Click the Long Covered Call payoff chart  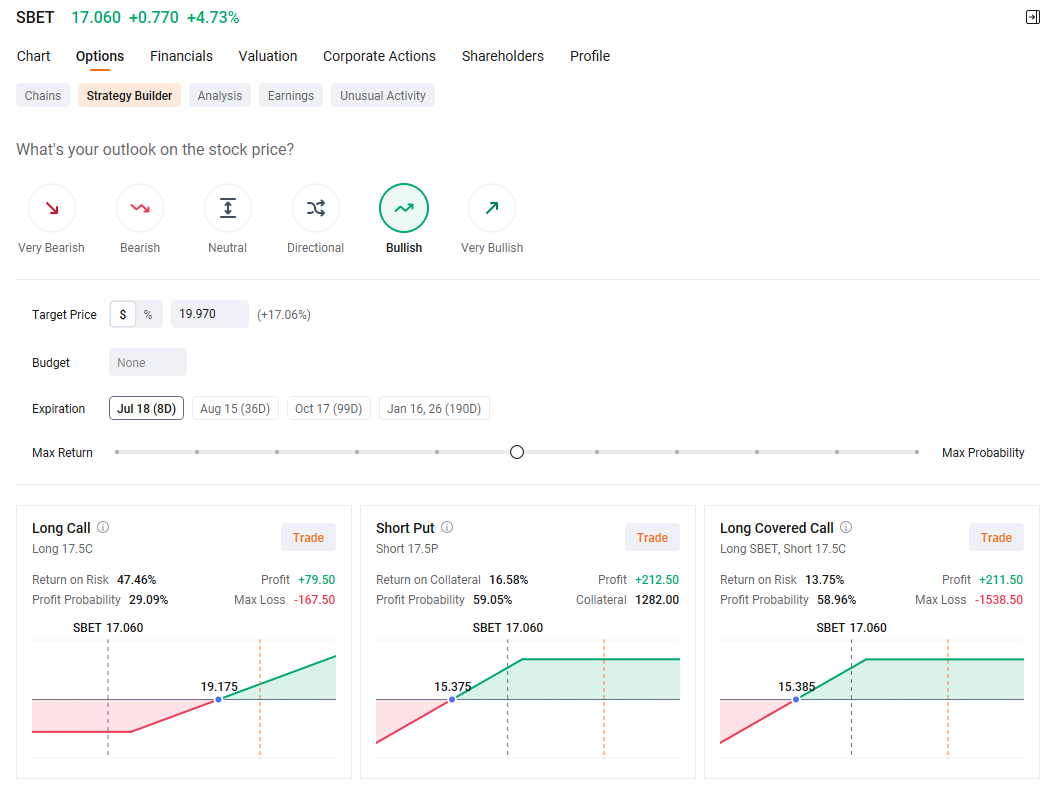[872, 698]
